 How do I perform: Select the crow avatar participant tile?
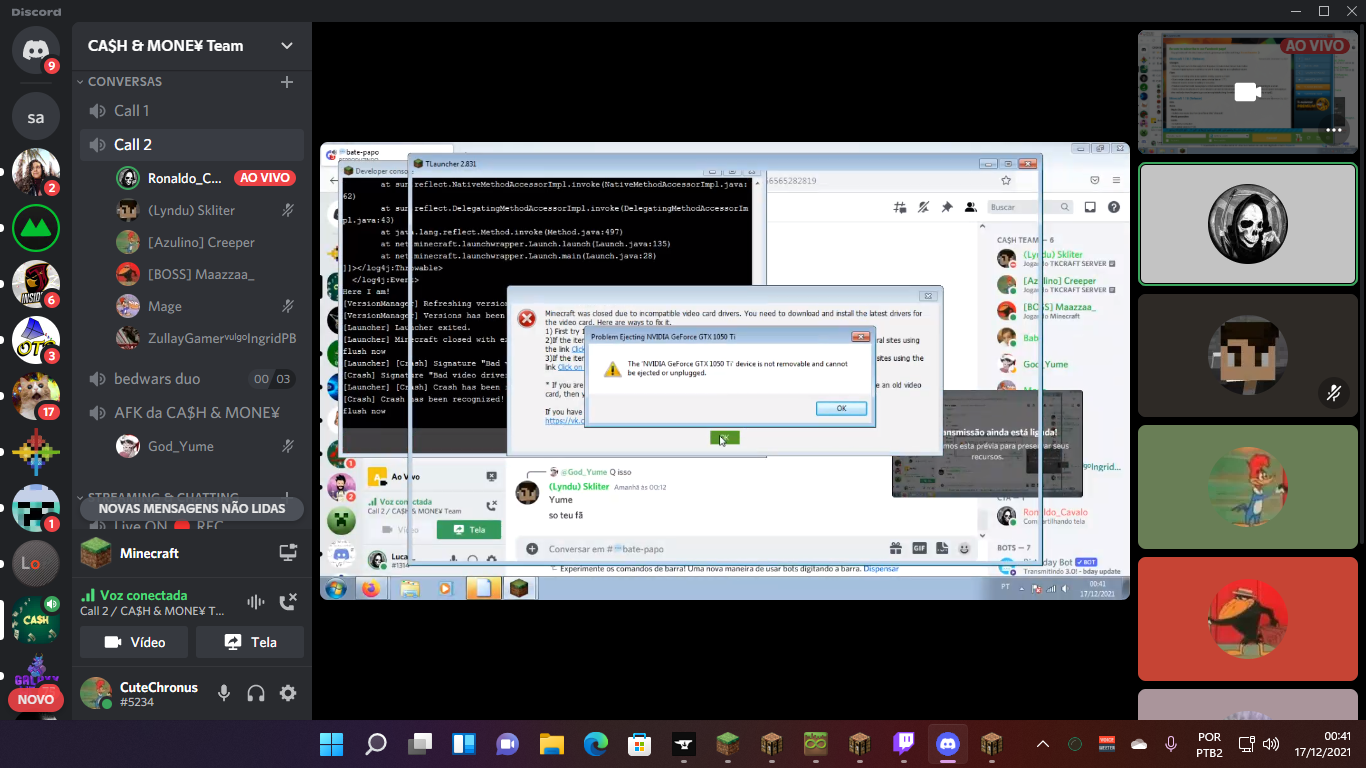[1247, 618]
